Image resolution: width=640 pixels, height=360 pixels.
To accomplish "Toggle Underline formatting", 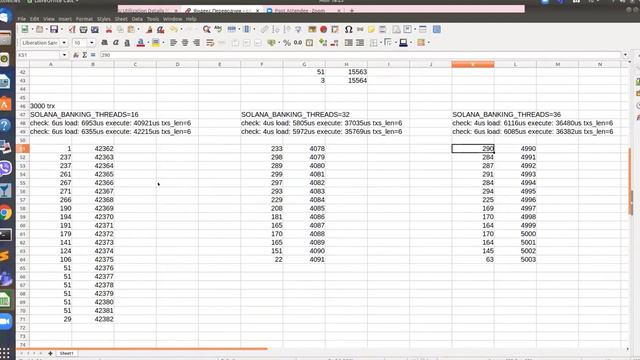I will tap(127, 42).
